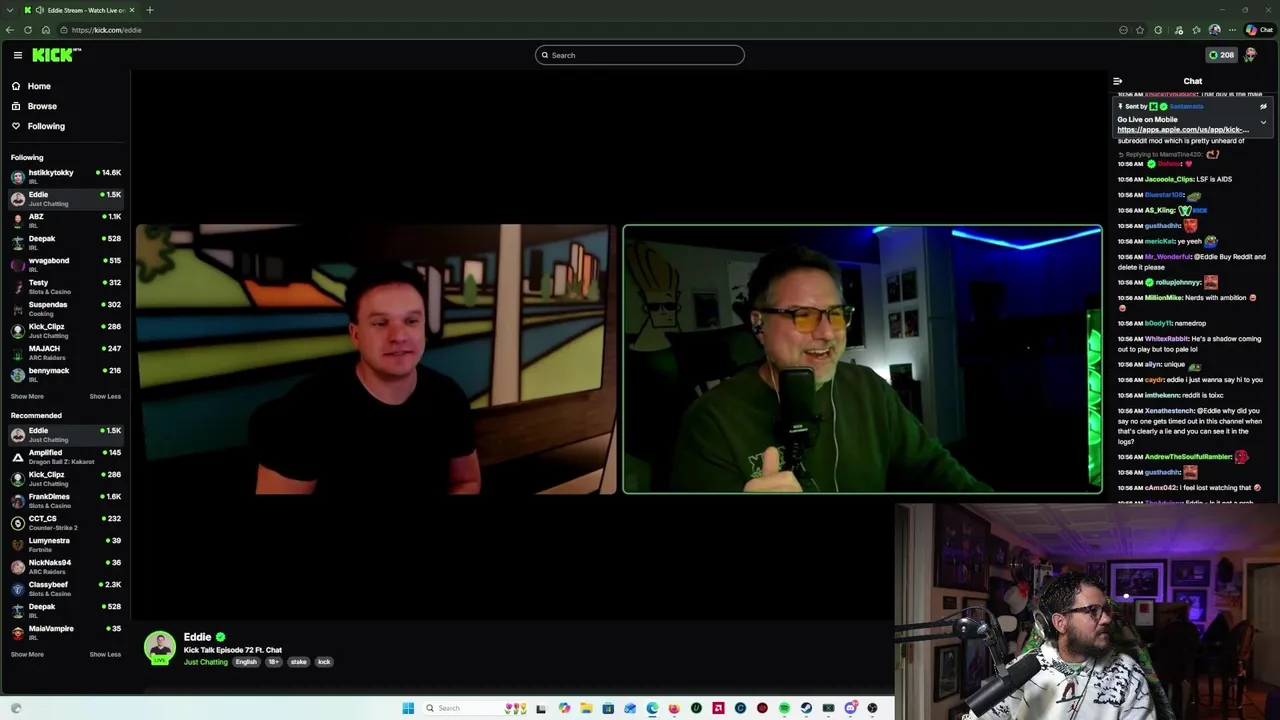The height and width of the screenshot is (720, 1280).
Task: Open the Suspendas Cooking stream
Action: [66, 308]
